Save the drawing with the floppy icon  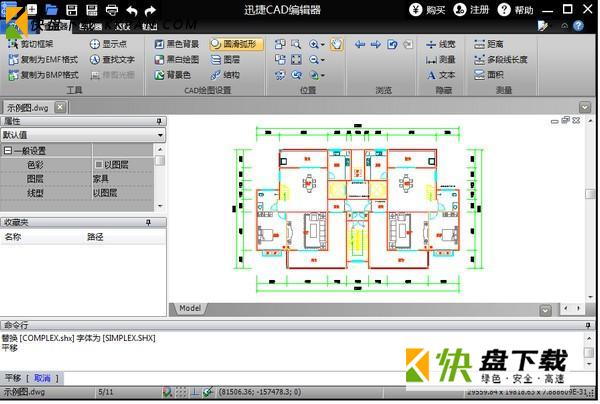point(72,10)
